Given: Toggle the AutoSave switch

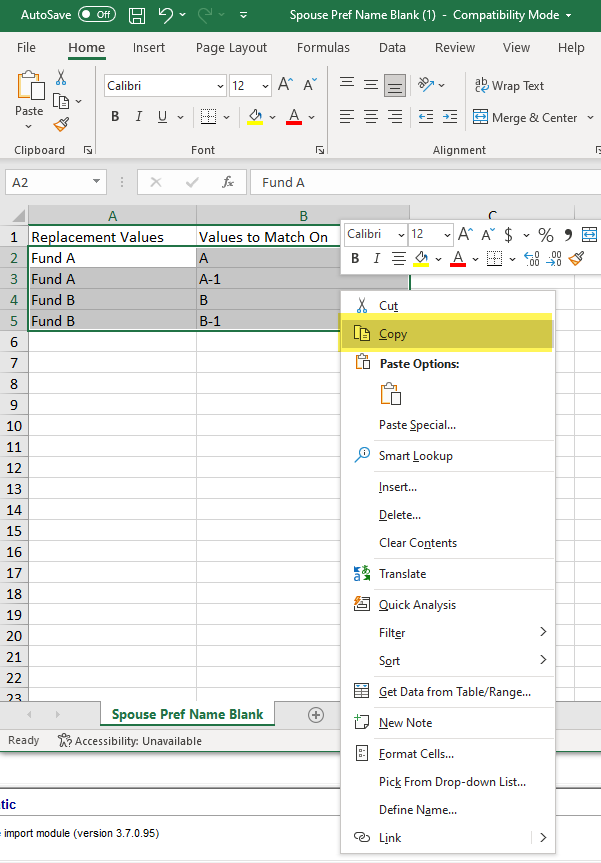Looking at the screenshot, I should 96,15.
